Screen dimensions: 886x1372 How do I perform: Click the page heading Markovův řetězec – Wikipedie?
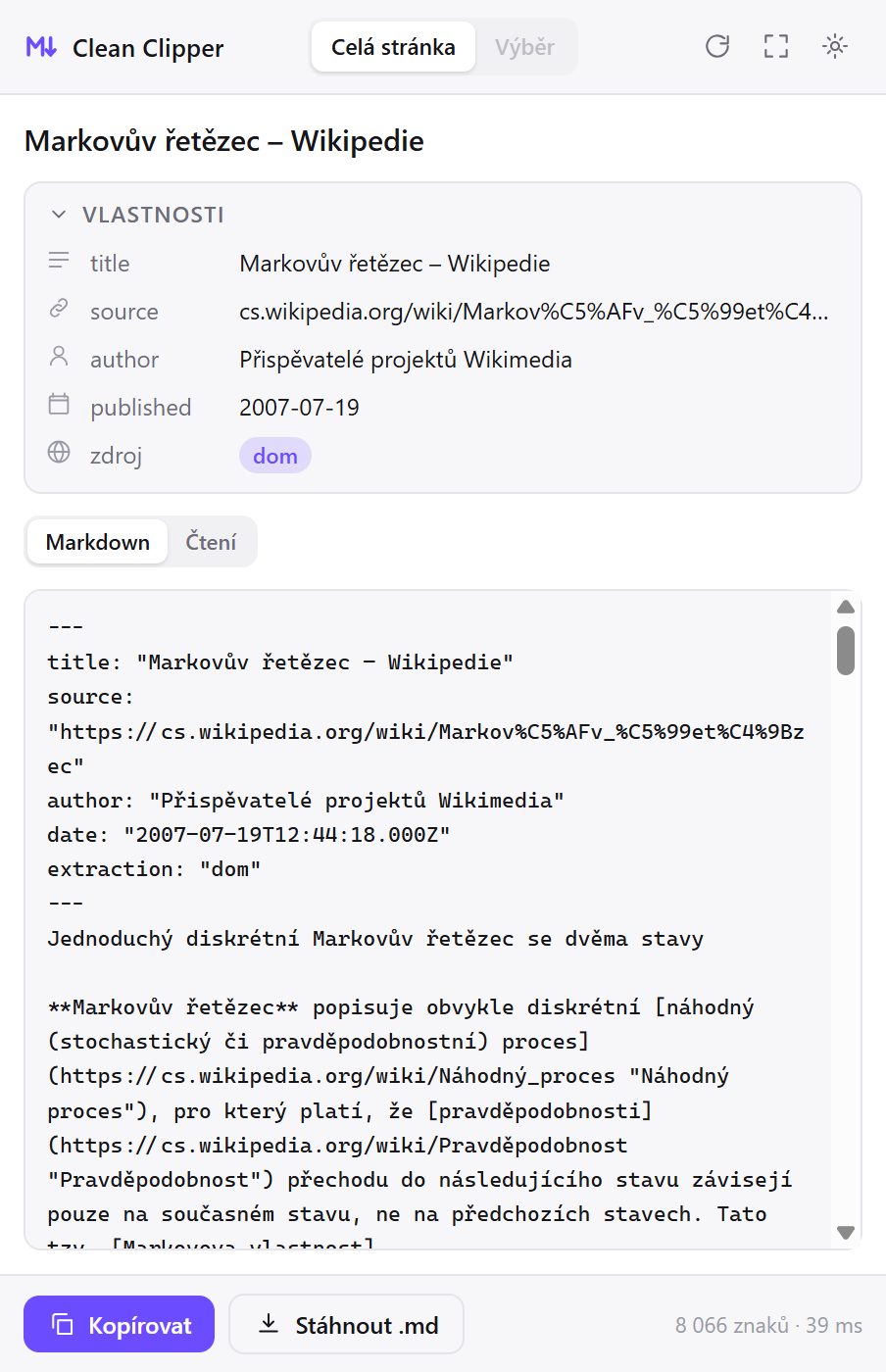(224, 141)
